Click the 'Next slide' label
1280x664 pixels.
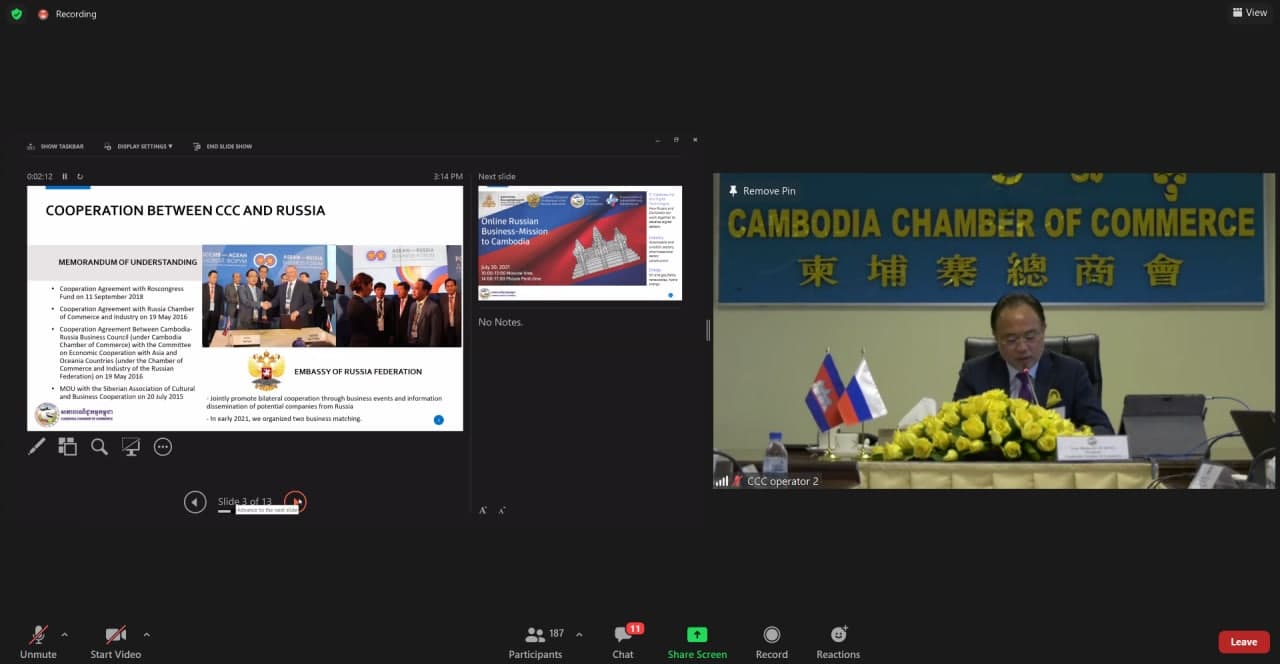pyautogui.click(x=497, y=177)
